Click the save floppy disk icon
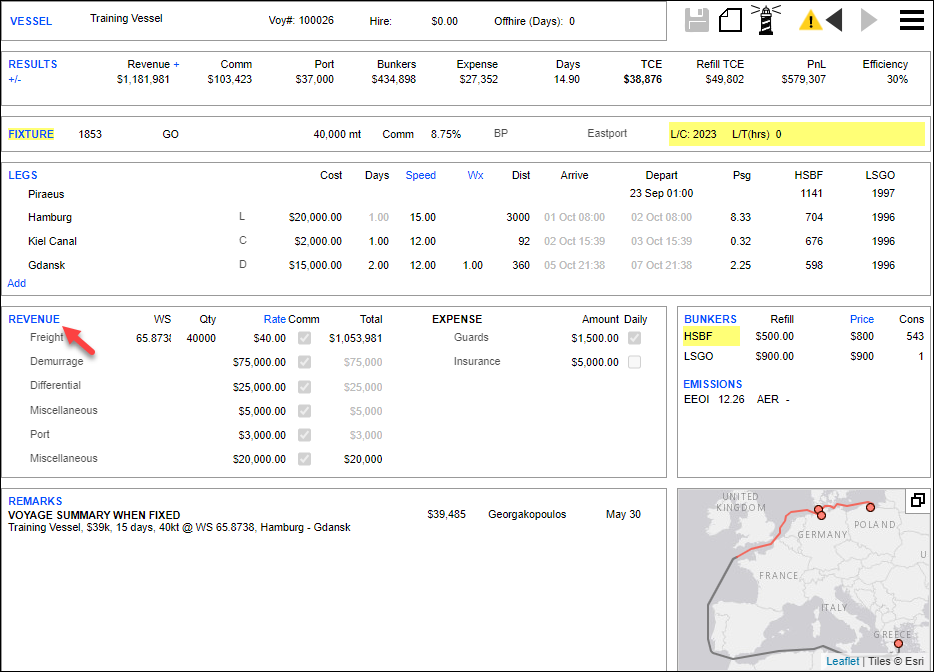934x672 pixels. (697, 20)
